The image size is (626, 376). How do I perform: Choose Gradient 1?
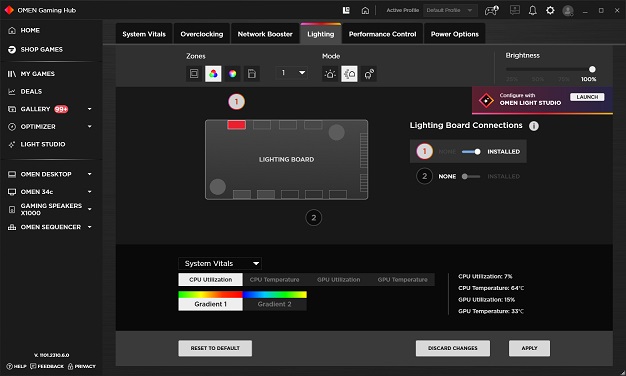[x=210, y=304]
